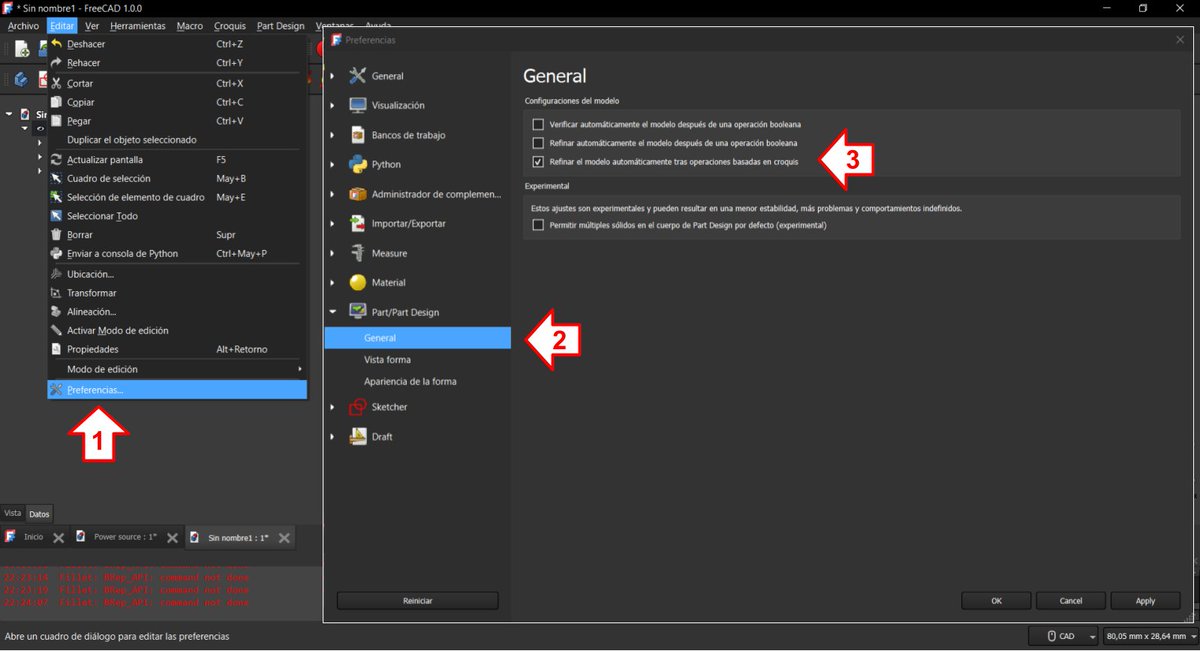Image resolution: width=1200 pixels, height=651 pixels.
Task: Click the Selección de elemento de cuadro icon
Action: tap(57, 197)
